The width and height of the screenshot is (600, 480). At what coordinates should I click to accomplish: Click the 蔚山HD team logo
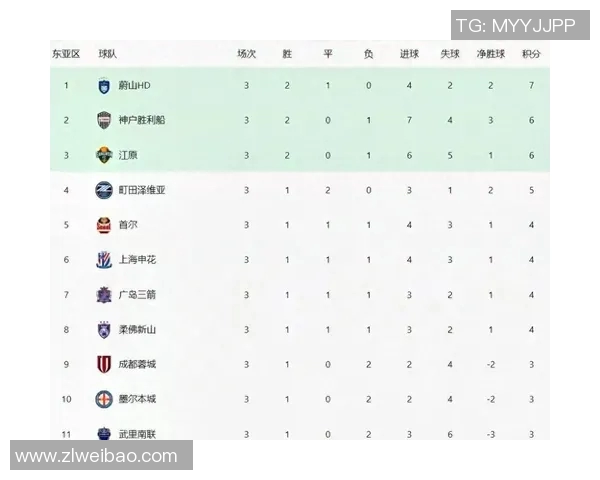point(104,85)
